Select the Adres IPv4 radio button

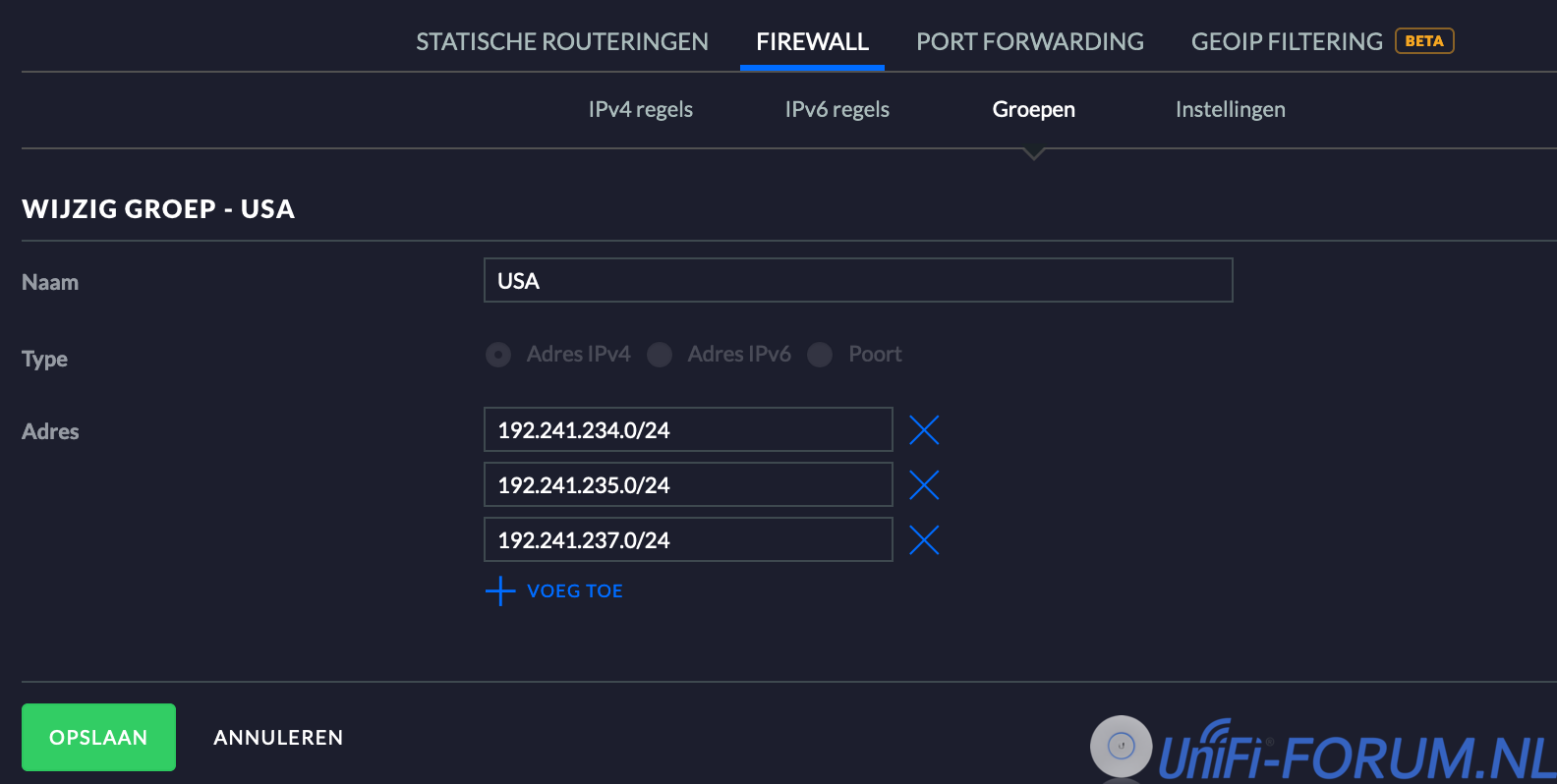[x=498, y=355]
